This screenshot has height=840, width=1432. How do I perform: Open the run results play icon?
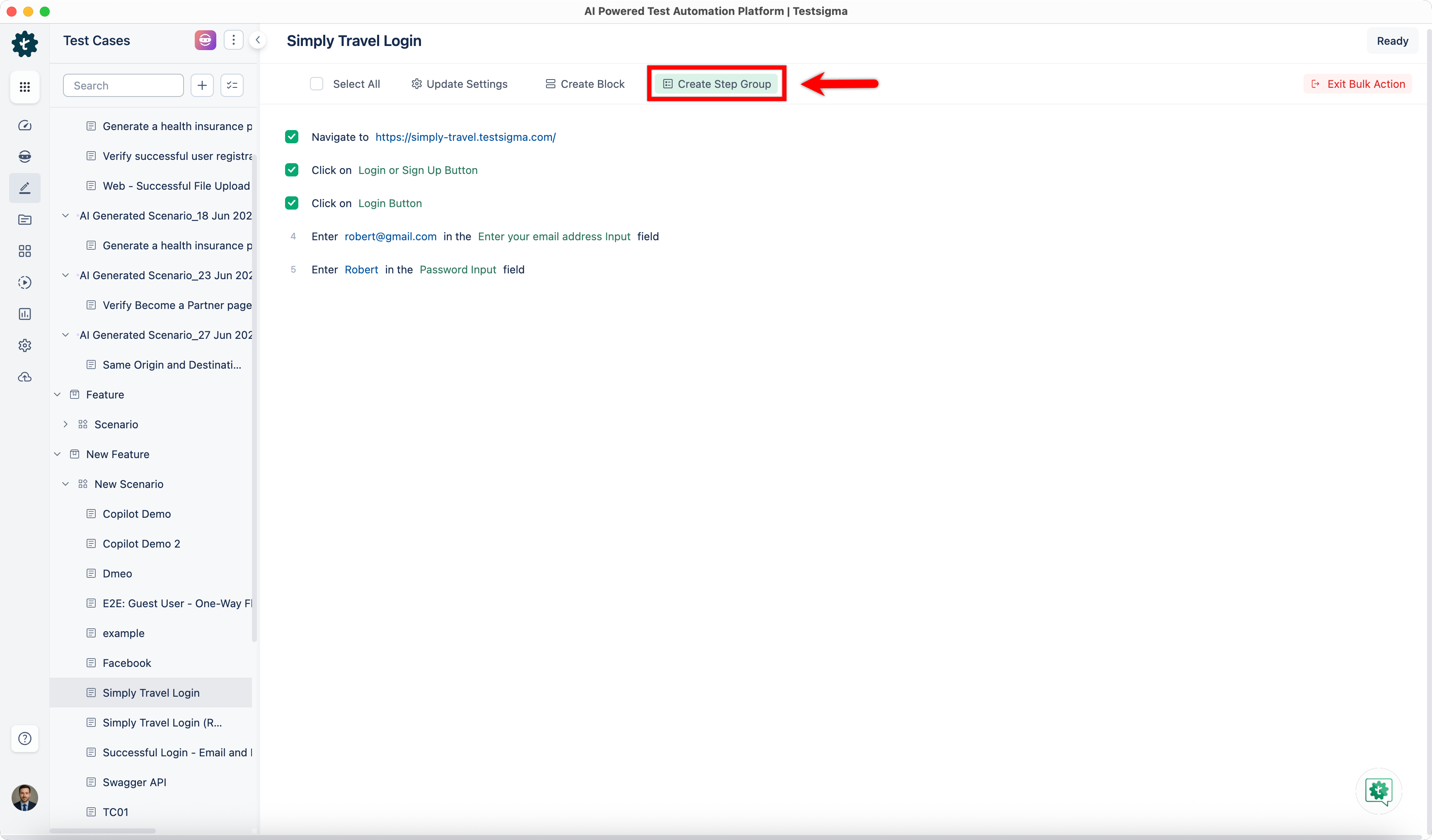click(x=24, y=282)
